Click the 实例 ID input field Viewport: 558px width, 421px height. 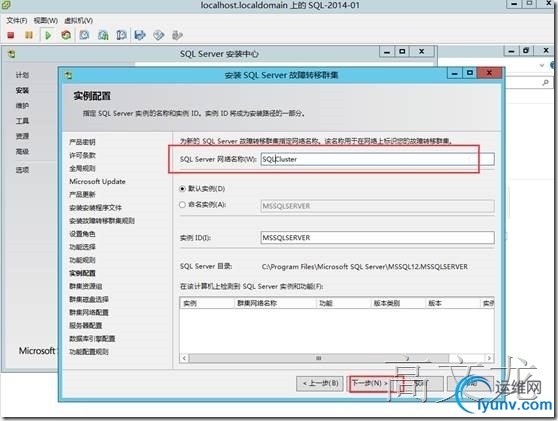[x=377, y=237]
